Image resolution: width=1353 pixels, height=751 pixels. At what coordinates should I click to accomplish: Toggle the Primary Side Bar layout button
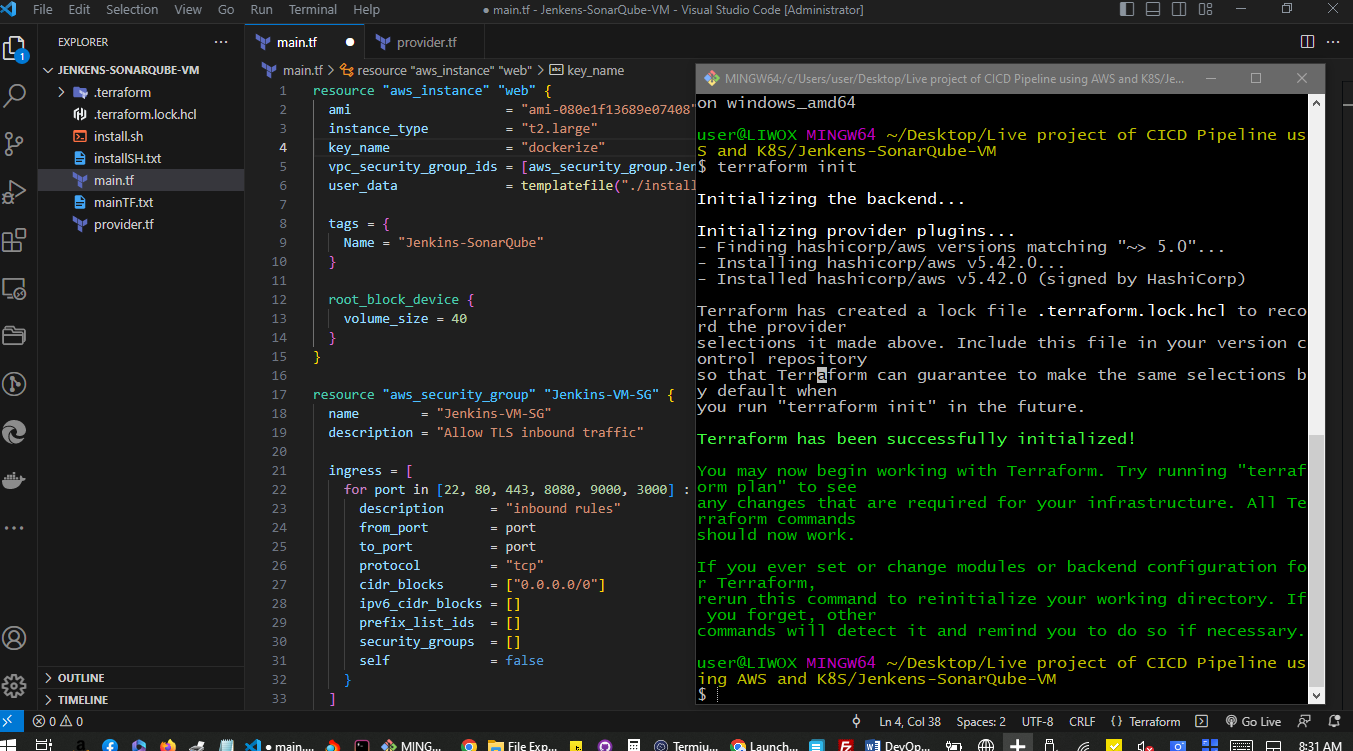[1128, 9]
